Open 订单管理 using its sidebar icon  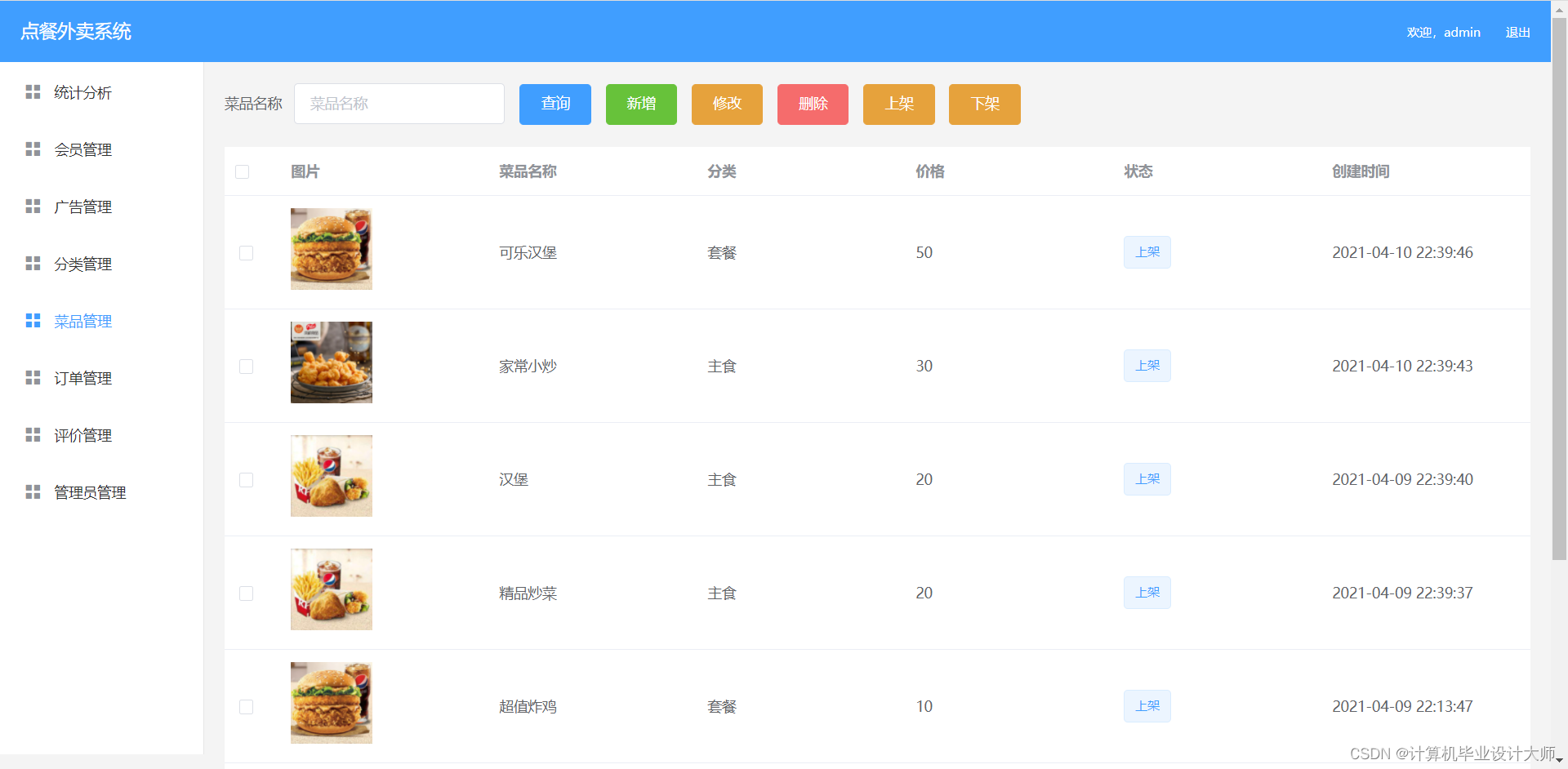[x=33, y=377]
